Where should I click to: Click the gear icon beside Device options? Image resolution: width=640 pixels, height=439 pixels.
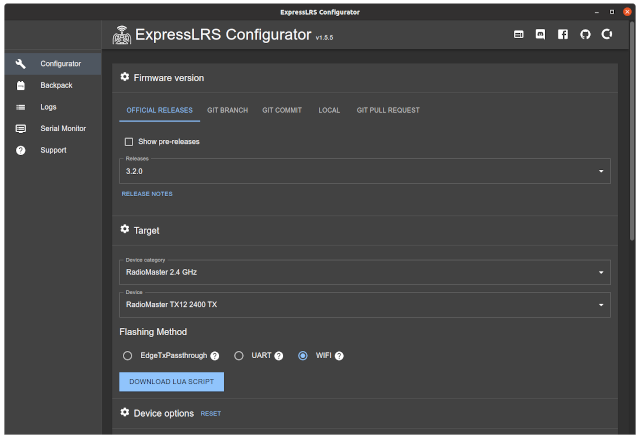click(x=124, y=412)
